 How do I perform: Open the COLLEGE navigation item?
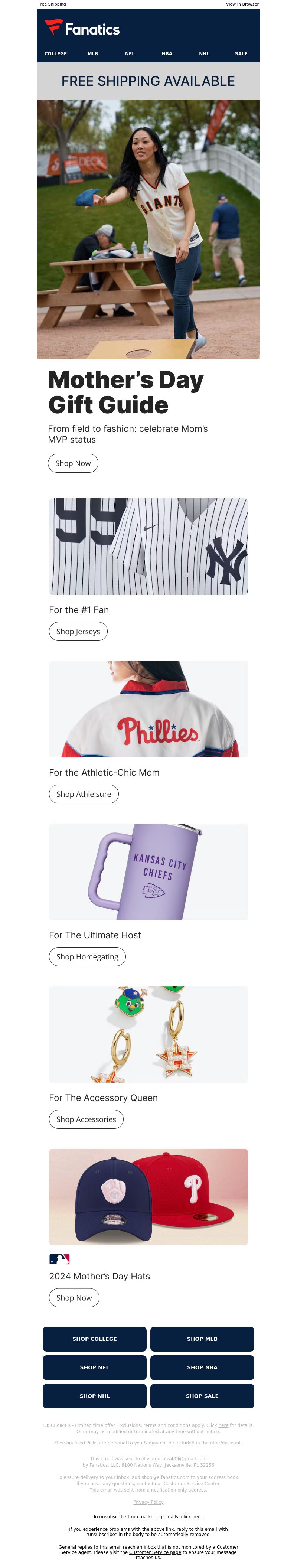pos(55,53)
